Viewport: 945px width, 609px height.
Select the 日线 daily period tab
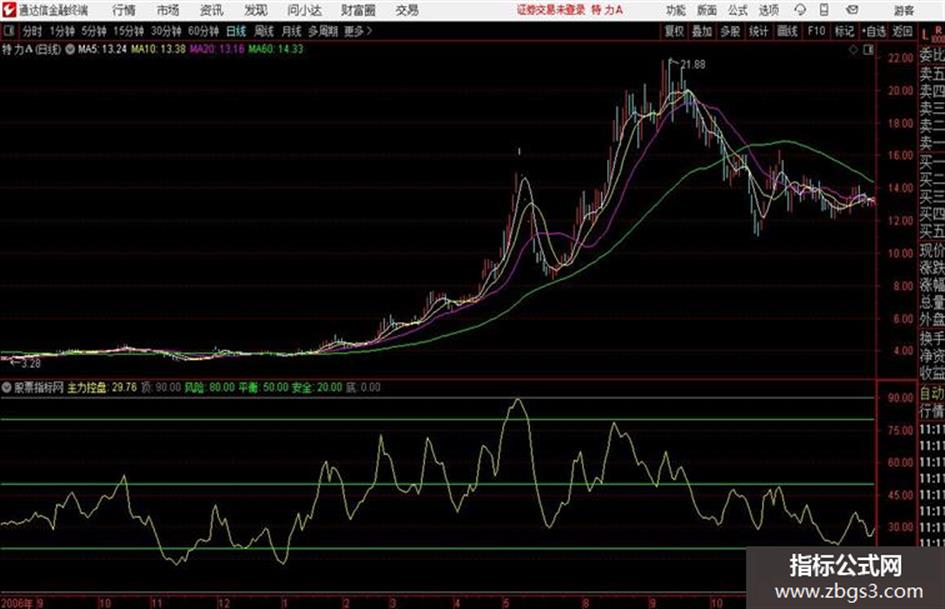(x=236, y=31)
